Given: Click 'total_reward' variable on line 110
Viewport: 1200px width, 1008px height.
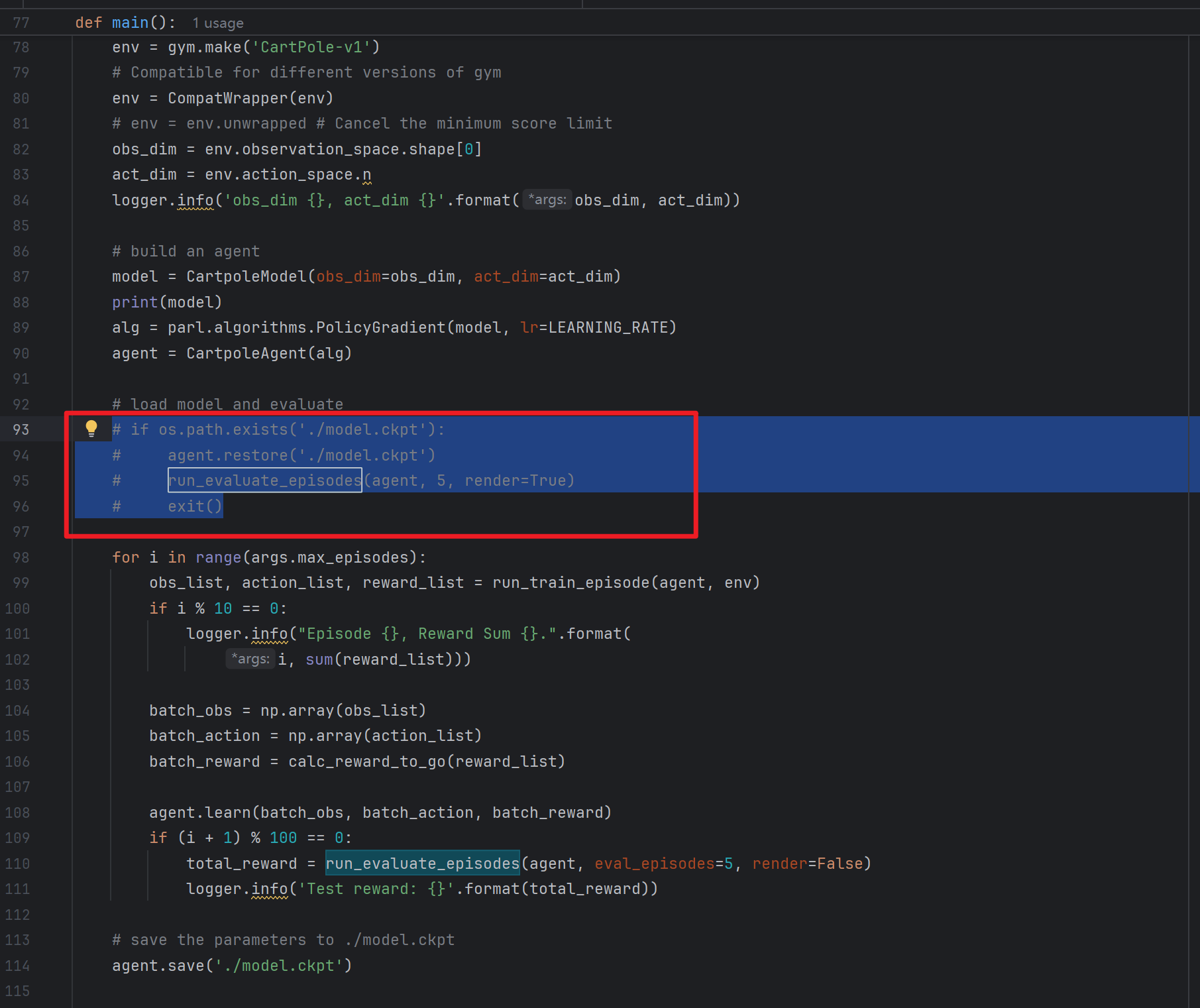Looking at the screenshot, I should point(242,864).
